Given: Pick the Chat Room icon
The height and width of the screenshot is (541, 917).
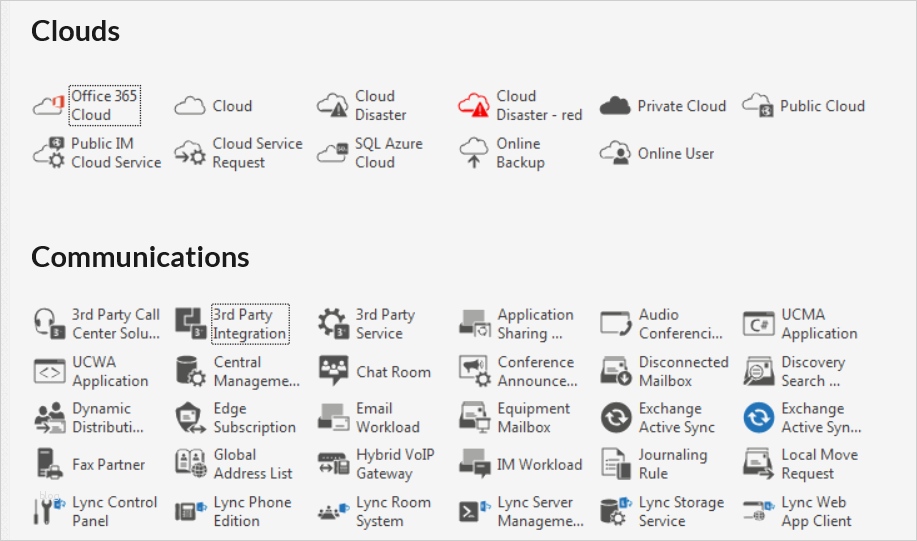Looking at the screenshot, I should 332,371.
